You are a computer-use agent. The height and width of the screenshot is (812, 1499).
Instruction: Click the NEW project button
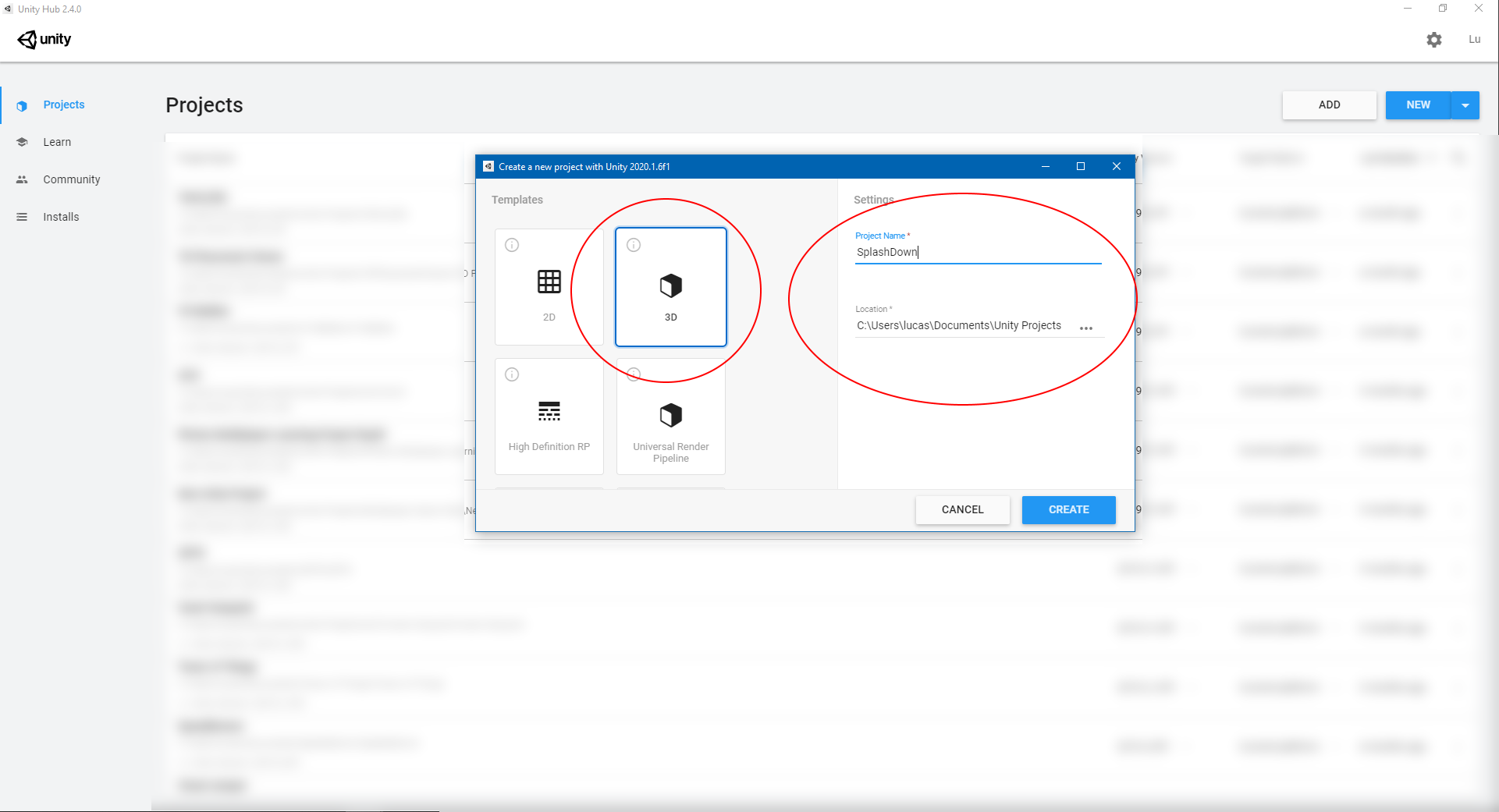(1418, 105)
